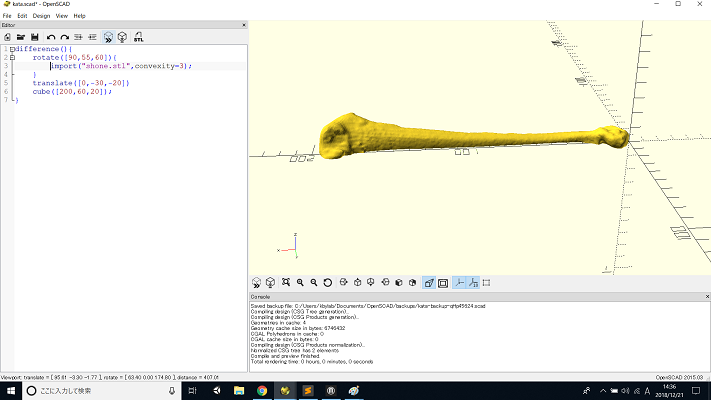Screen dimensions: 711x400
Task: Open File Explorer from taskbar
Action: (239, 390)
